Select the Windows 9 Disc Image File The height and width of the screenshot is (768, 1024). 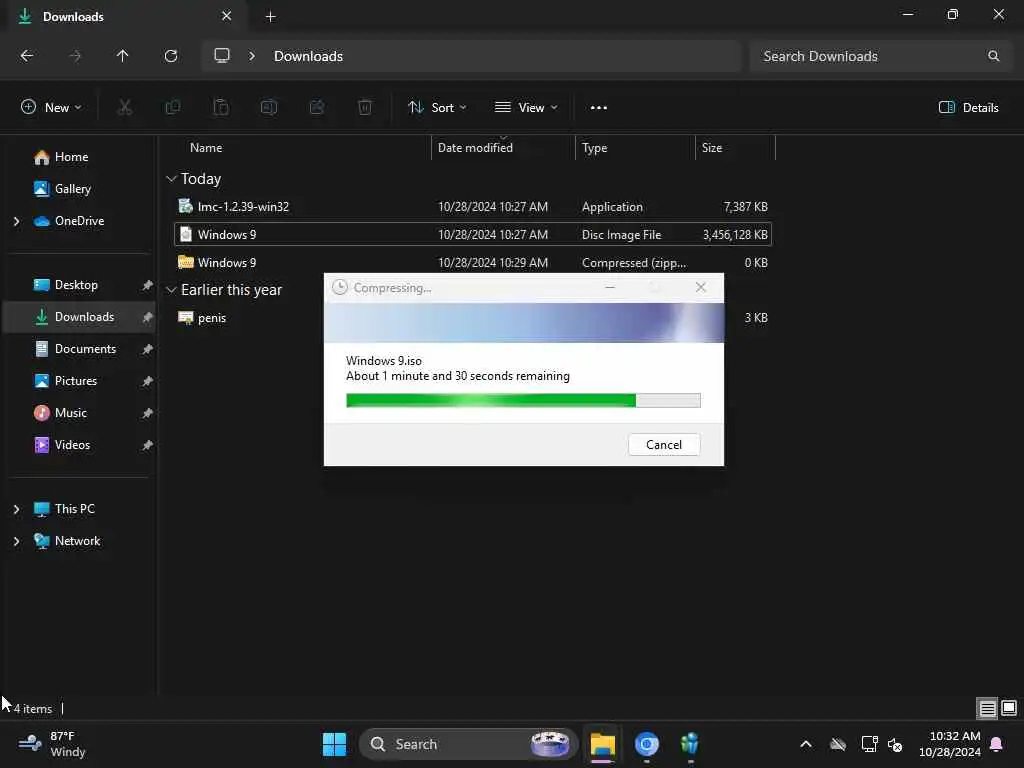coord(473,234)
